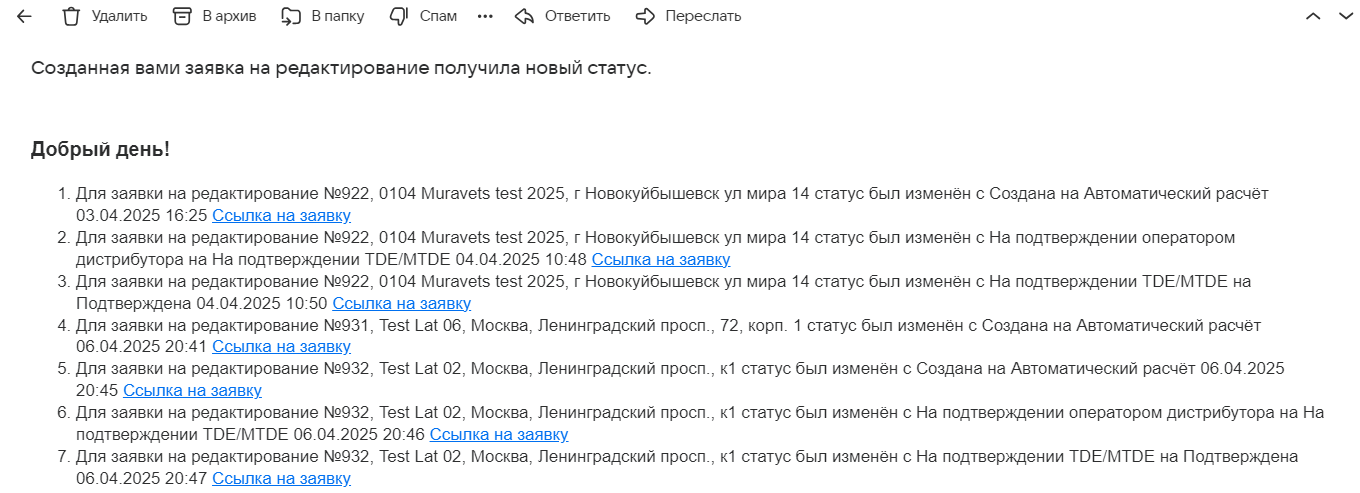
Task: Click the Move to folder icon
Action: [291, 16]
